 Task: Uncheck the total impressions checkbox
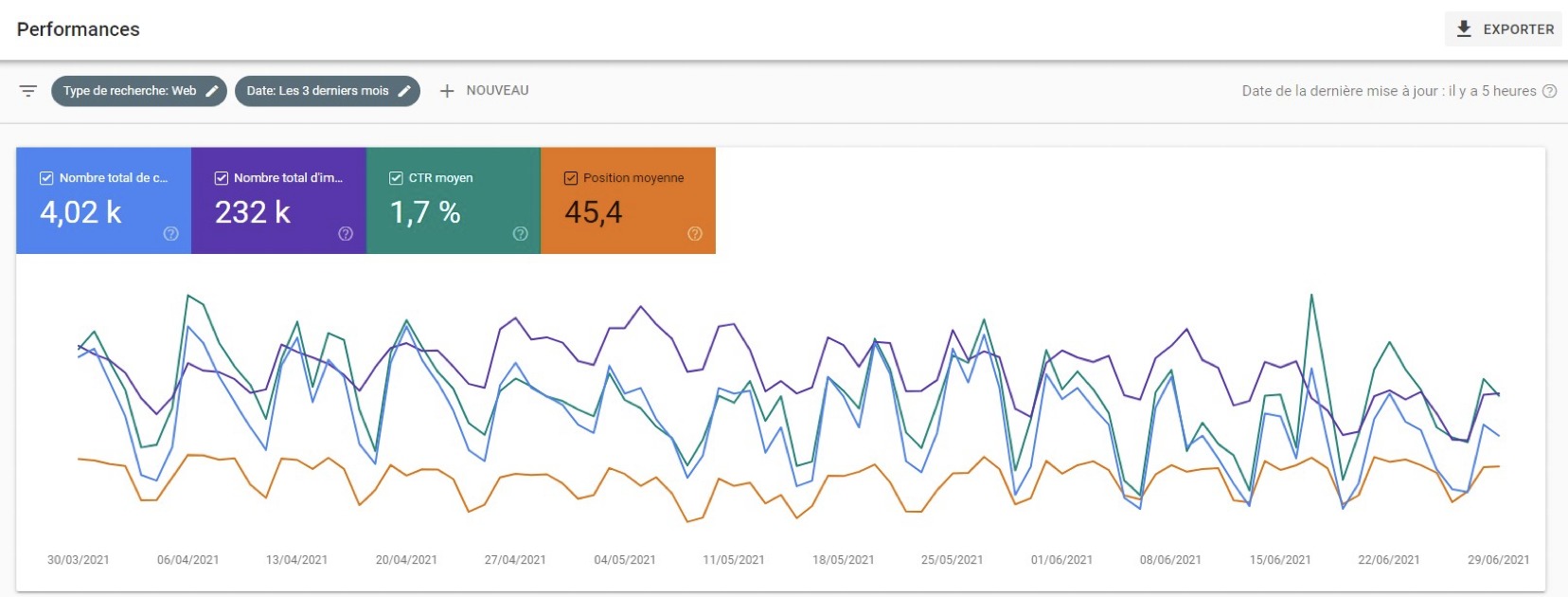coord(222,178)
